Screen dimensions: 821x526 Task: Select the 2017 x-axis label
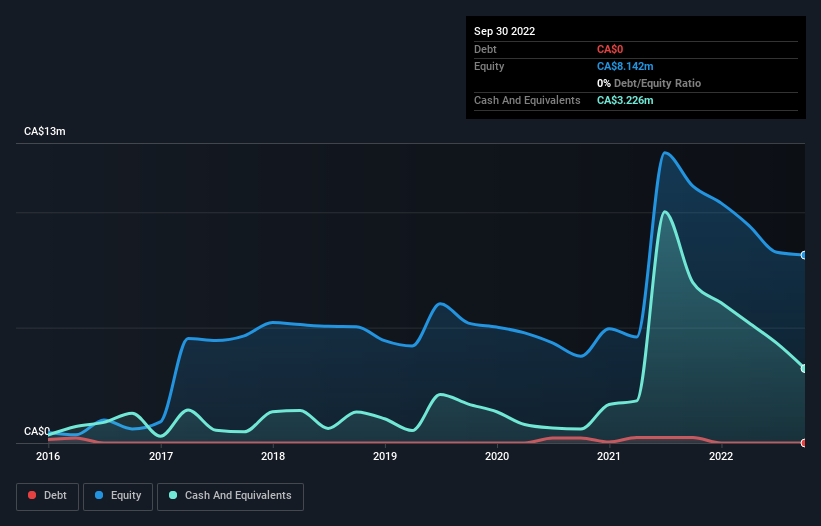(161, 456)
